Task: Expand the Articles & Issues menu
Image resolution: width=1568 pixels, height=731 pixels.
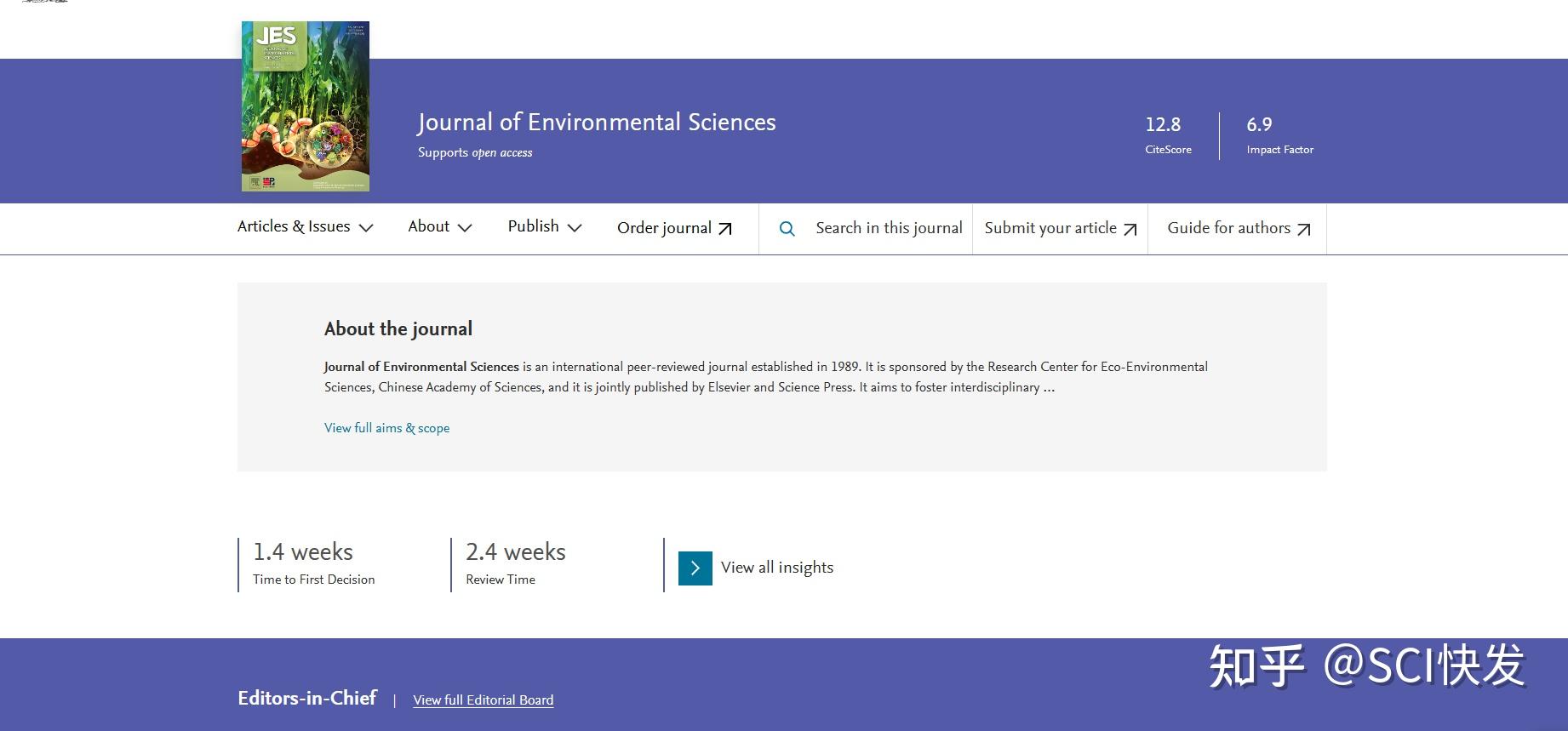Action: point(305,227)
